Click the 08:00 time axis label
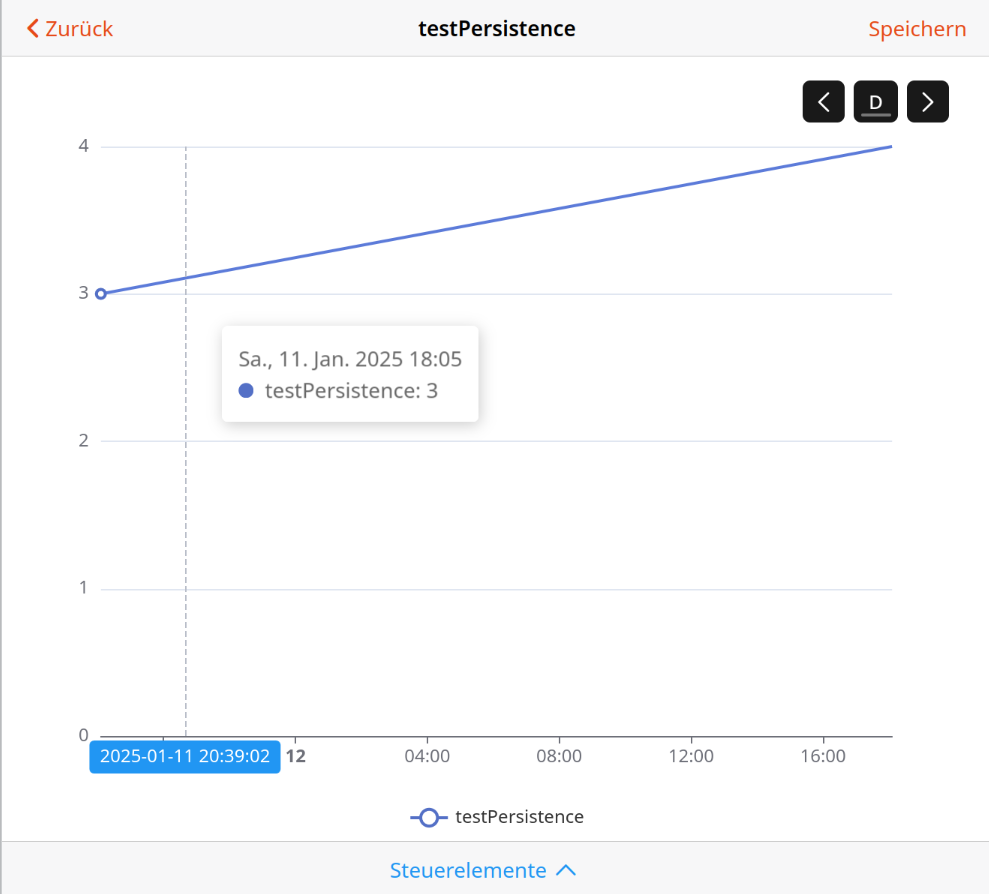Viewport: 989px width, 894px height. [559, 756]
